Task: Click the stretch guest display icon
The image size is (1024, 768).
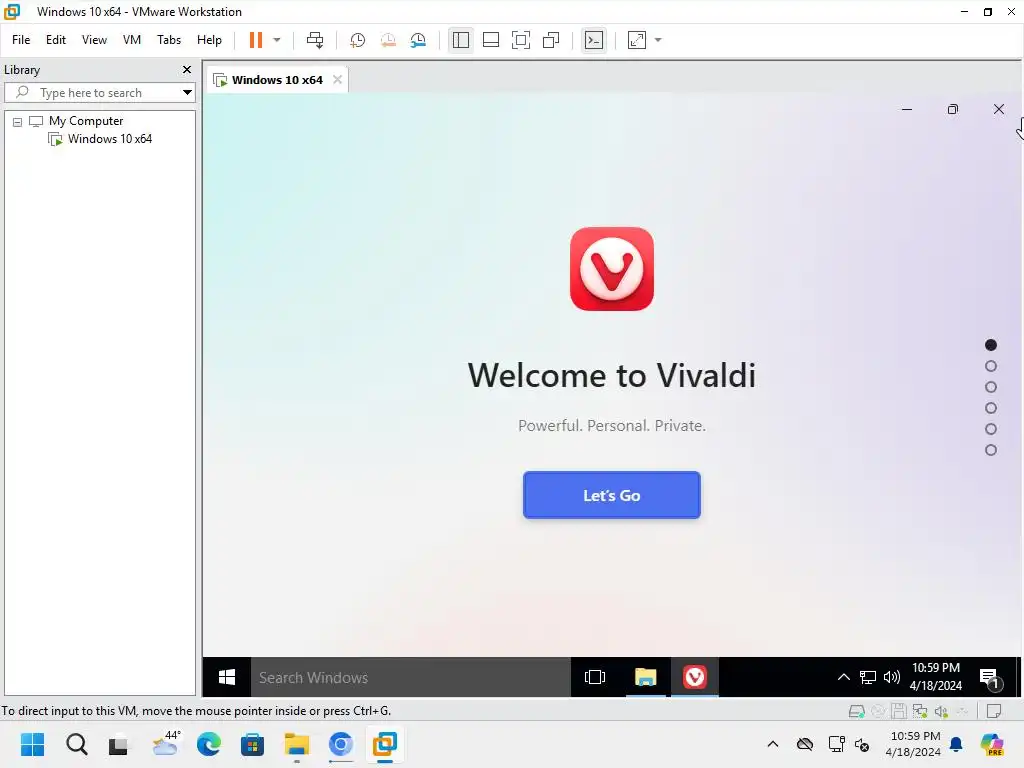Action: [637, 40]
